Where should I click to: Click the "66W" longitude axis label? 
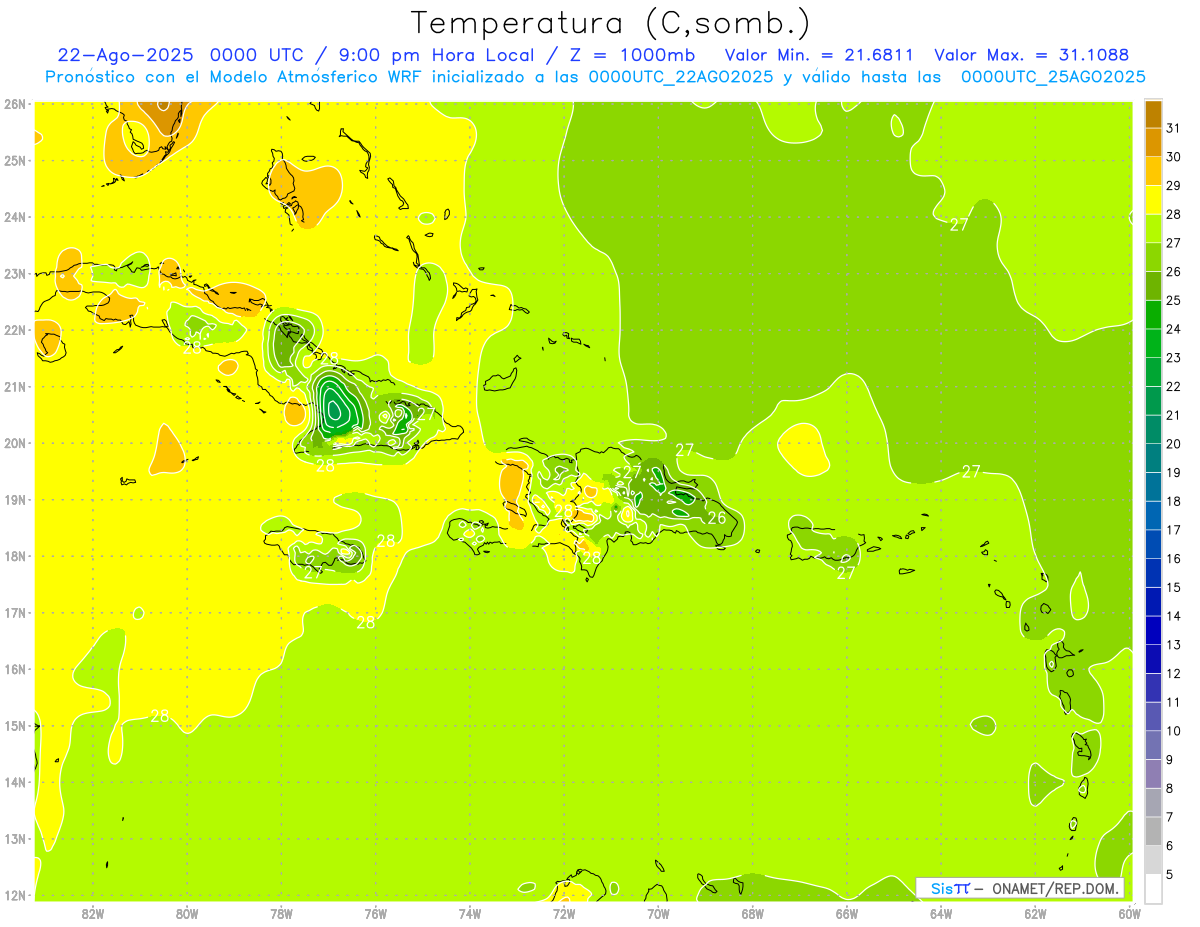847,912
